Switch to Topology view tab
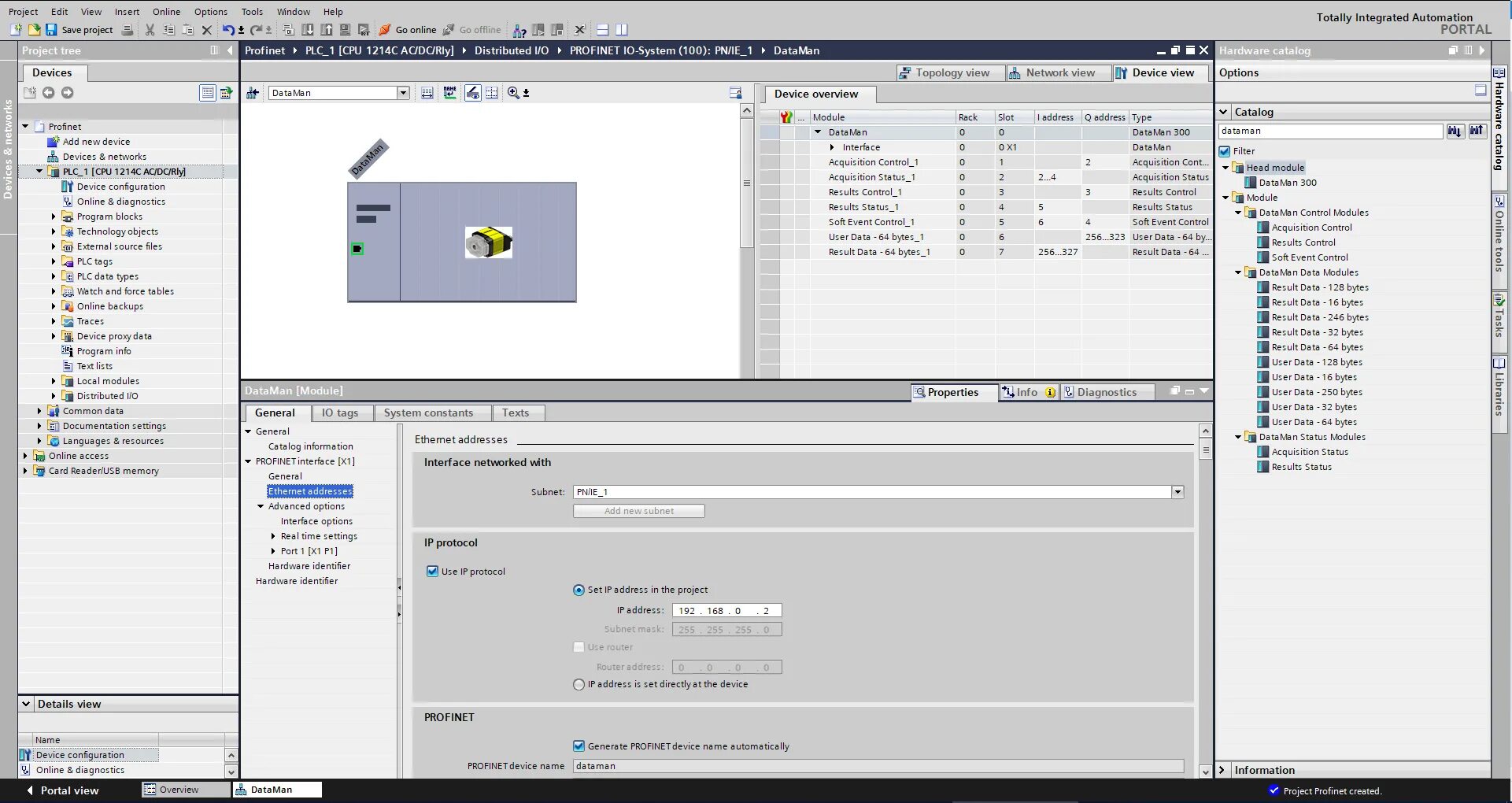This screenshot has height=803, width=1512. tap(952, 72)
